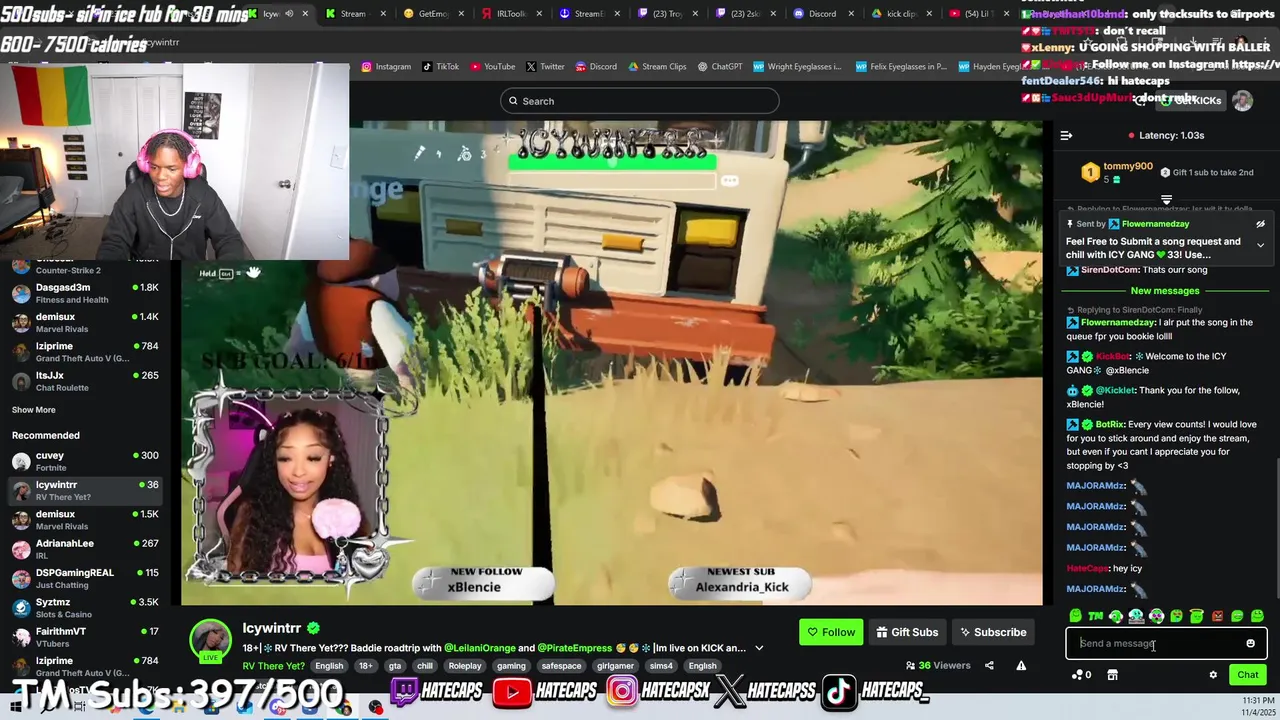The image size is (1280, 720).
Task: Hide the pinned message from Flowernamedzay
Action: [x=1260, y=224]
